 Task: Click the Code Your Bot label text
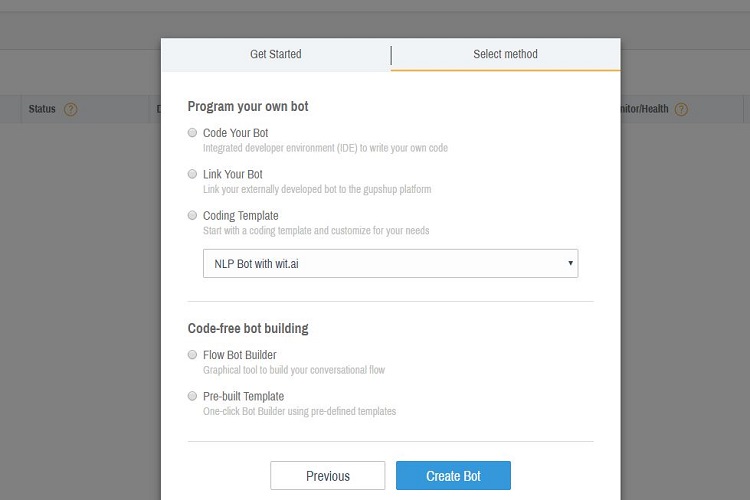[235, 133]
